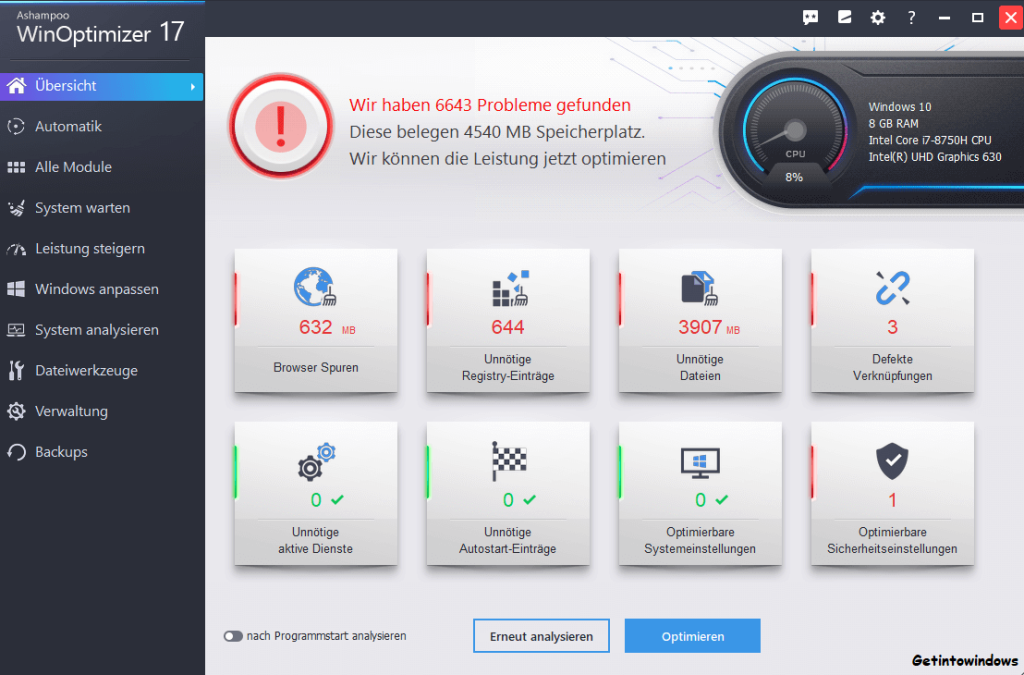Open settings via title bar gear icon
This screenshot has width=1024, height=675.
coord(878,18)
